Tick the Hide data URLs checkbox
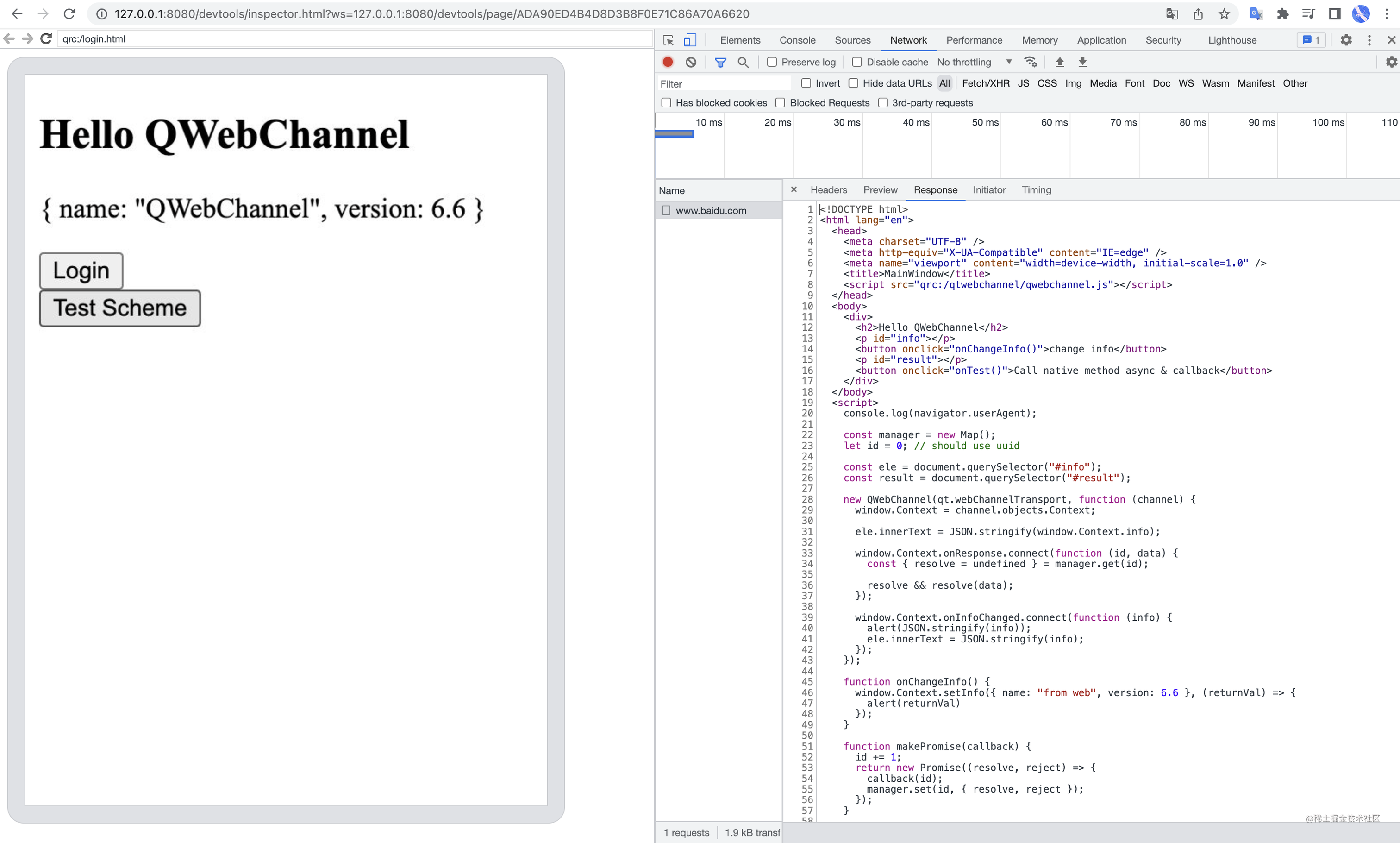Image resolution: width=1400 pixels, height=843 pixels. pos(853,83)
